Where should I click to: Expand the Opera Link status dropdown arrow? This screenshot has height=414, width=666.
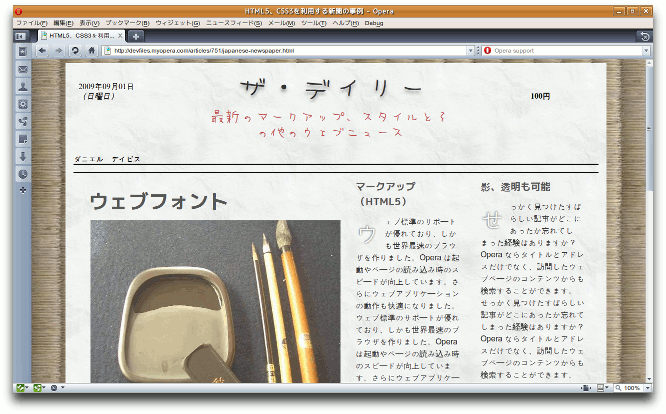(26, 387)
